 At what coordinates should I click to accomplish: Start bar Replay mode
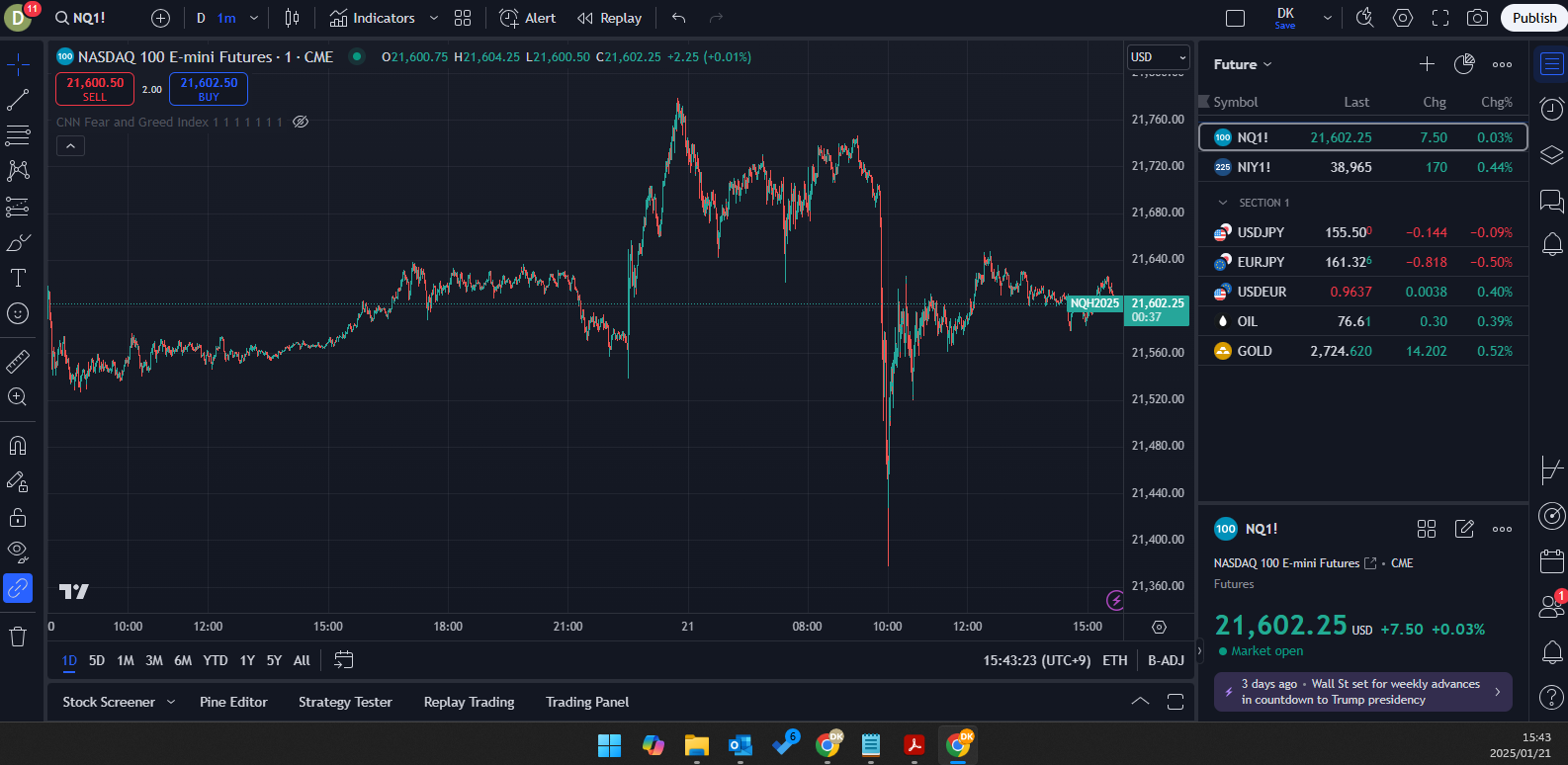(x=609, y=18)
